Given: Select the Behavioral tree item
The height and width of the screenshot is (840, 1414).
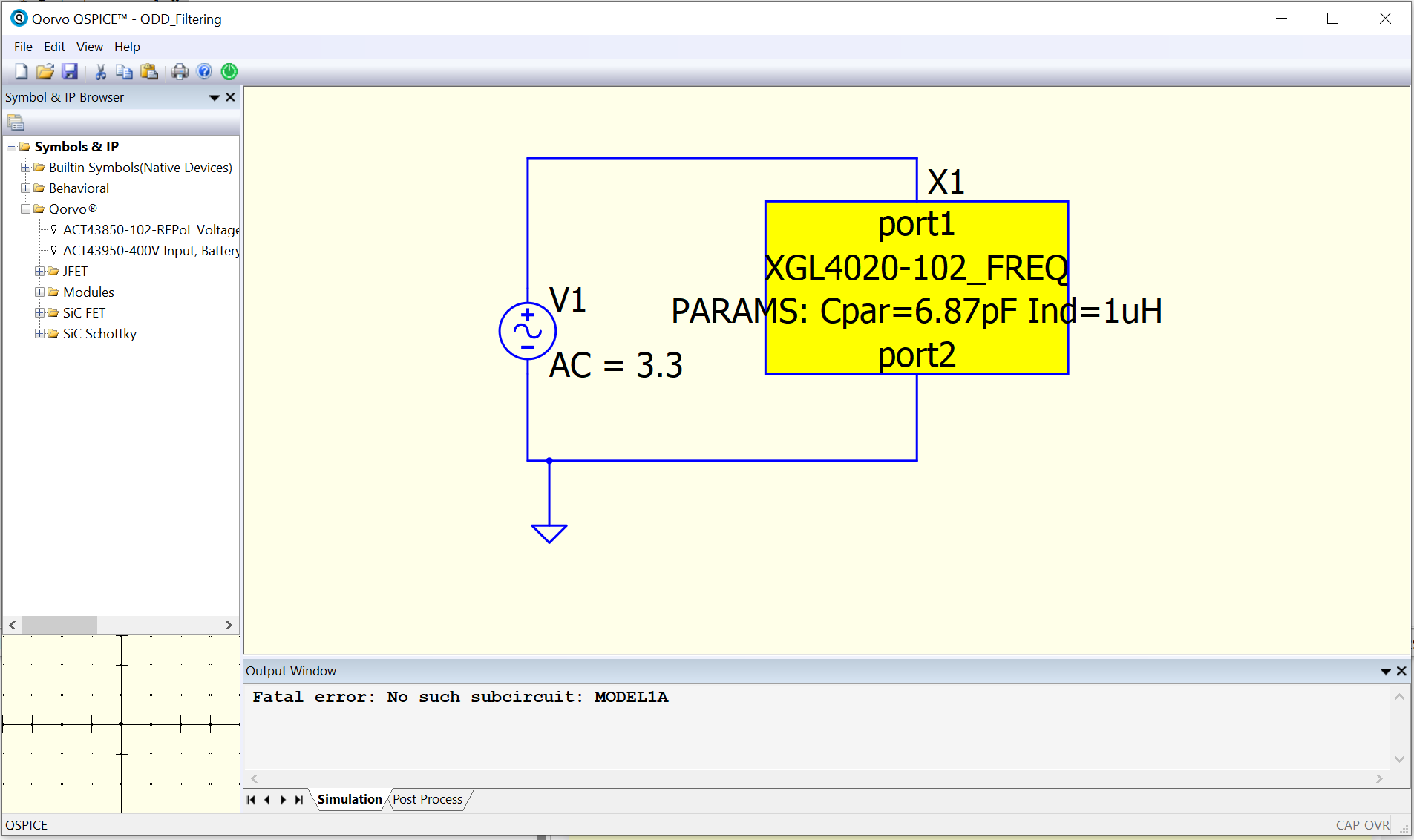Looking at the screenshot, I should (79, 188).
